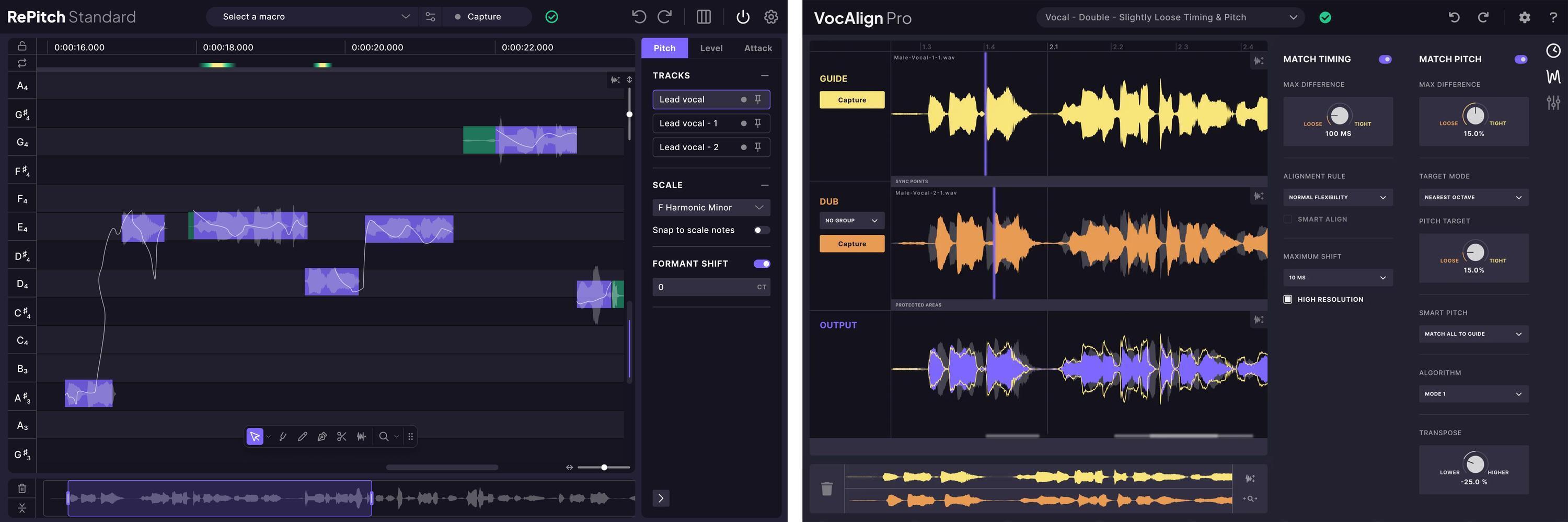1568x522 pixels.
Task: Click the Formant Shift value field
Action: pos(711,287)
